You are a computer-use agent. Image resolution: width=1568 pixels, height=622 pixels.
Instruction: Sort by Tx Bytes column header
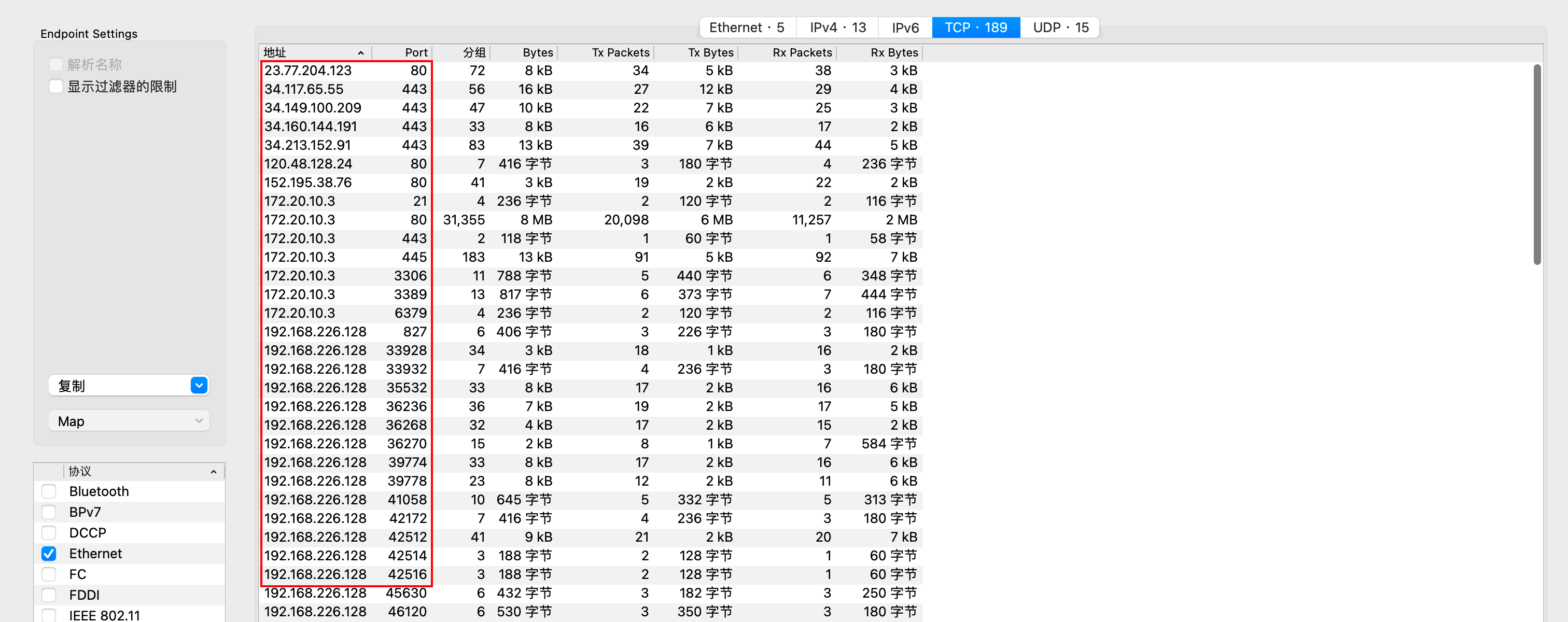point(696,52)
